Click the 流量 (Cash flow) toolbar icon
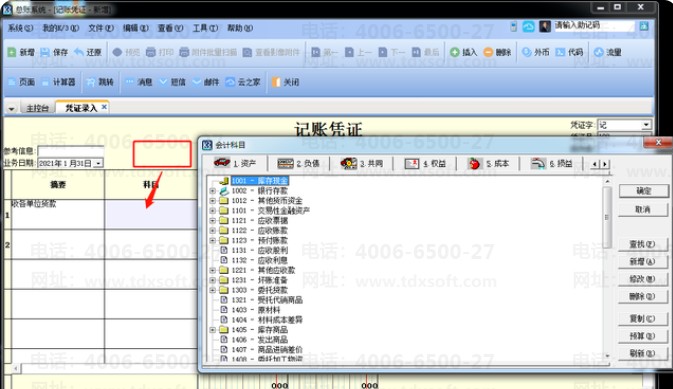This screenshot has height=389, width=673. click(599, 52)
